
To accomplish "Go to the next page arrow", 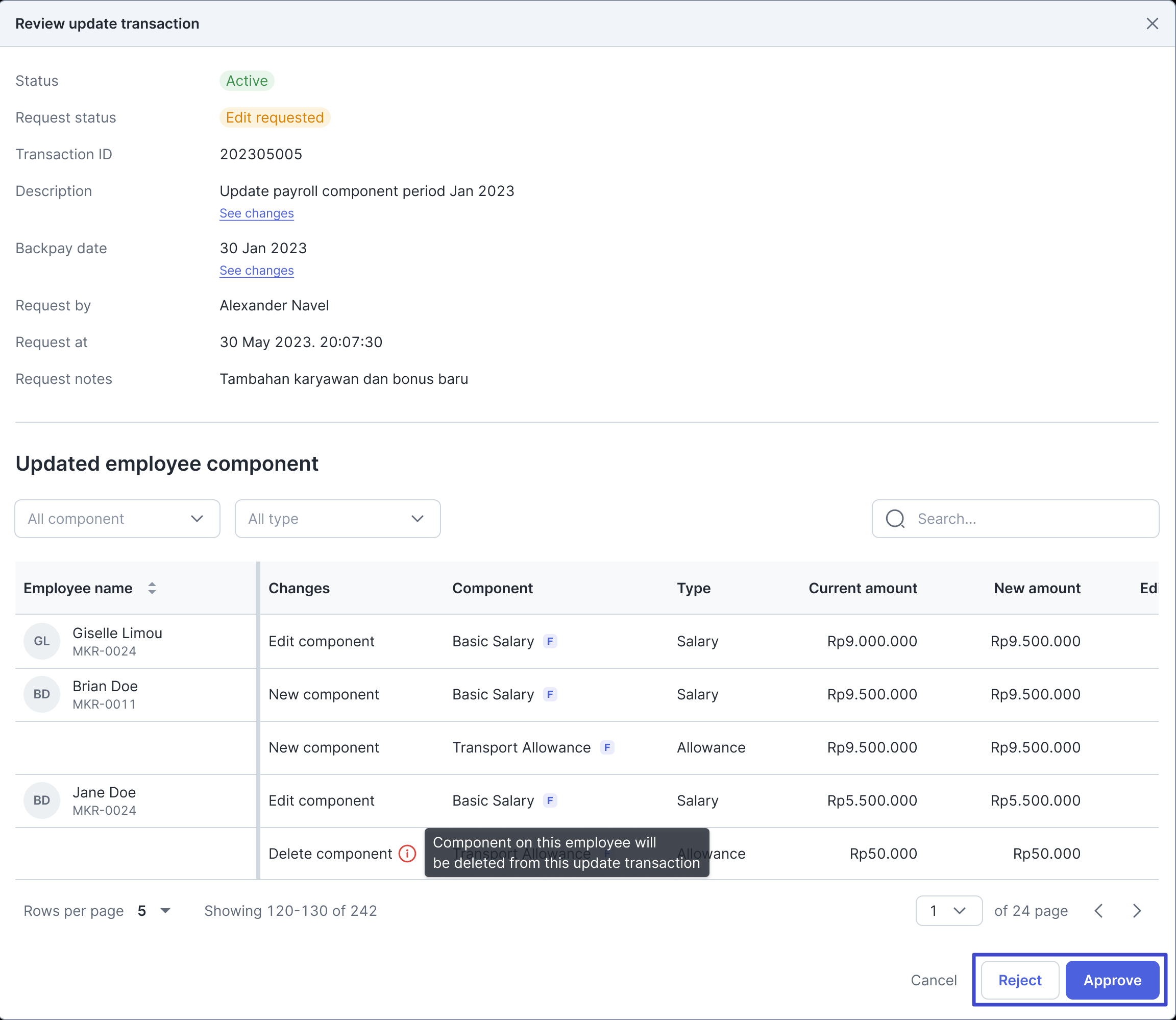I will point(1137,911).
